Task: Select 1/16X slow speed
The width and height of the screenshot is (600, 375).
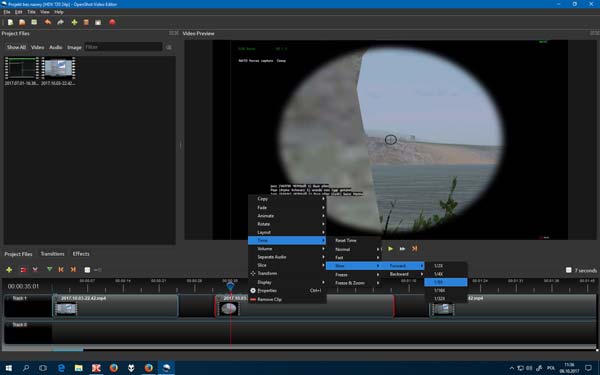Action: [x=446, y=290]
